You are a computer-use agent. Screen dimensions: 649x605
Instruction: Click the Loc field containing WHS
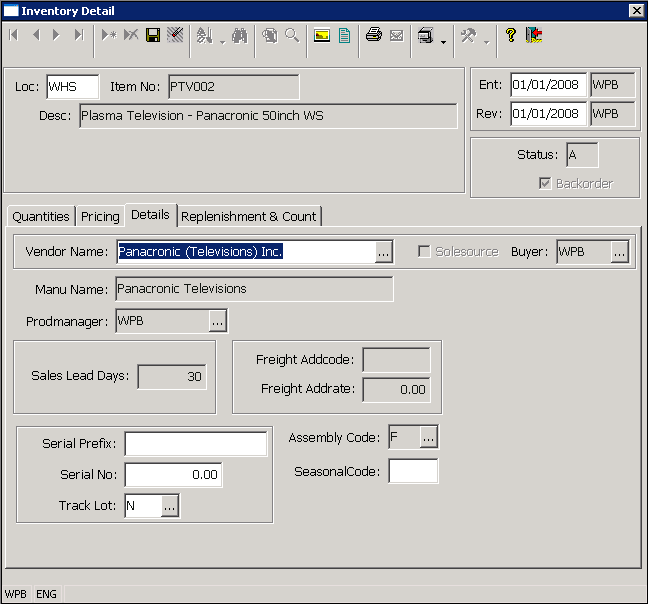coord(73,86)
